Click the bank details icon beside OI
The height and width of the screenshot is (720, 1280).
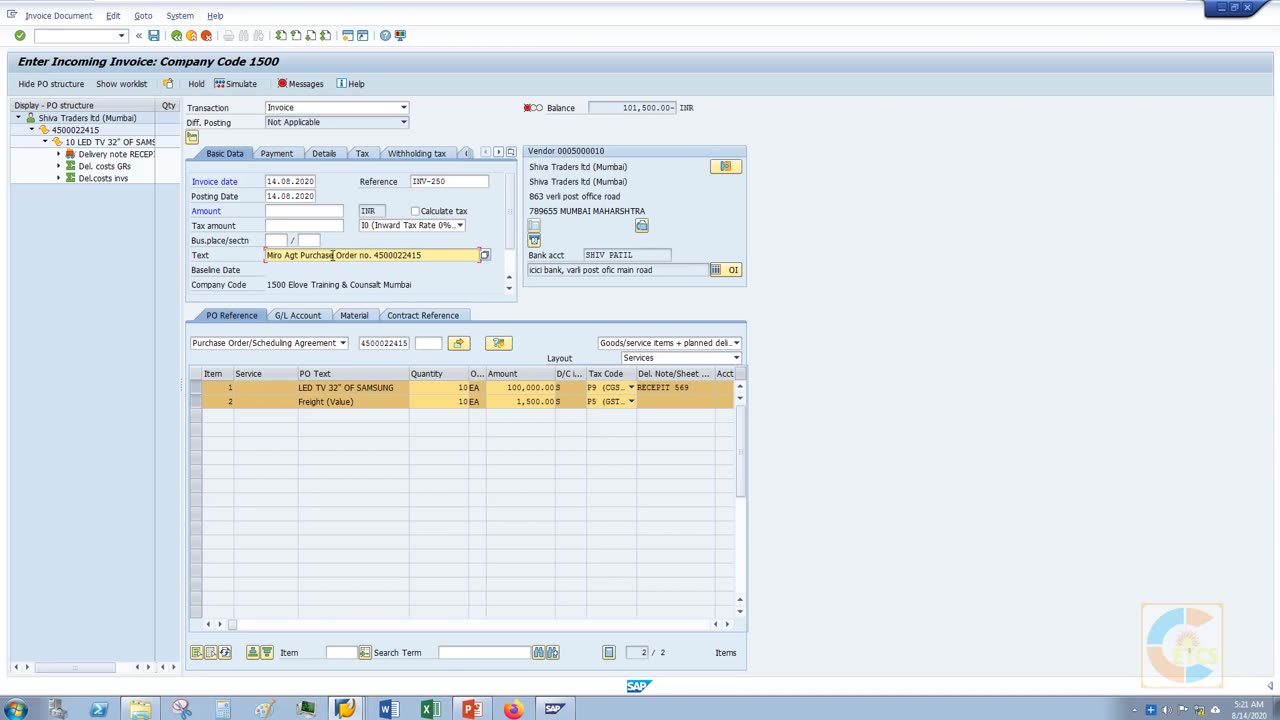pos(716,270)
